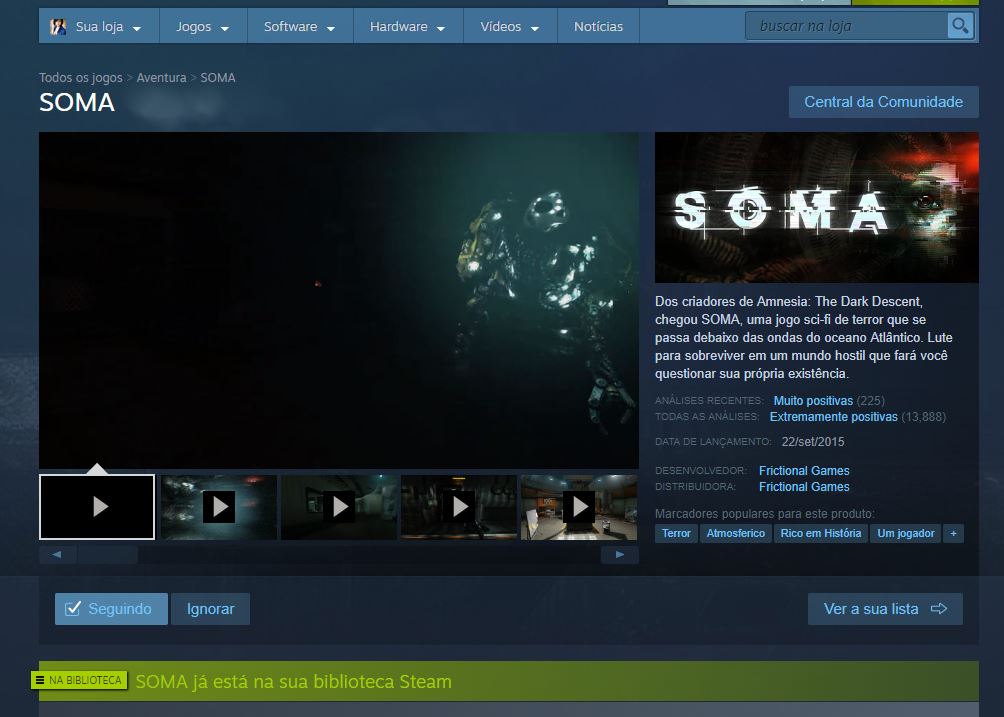Screen dimensions: 1004x717
Task: Open the Software dropdown menu
Action: (300, 26)
